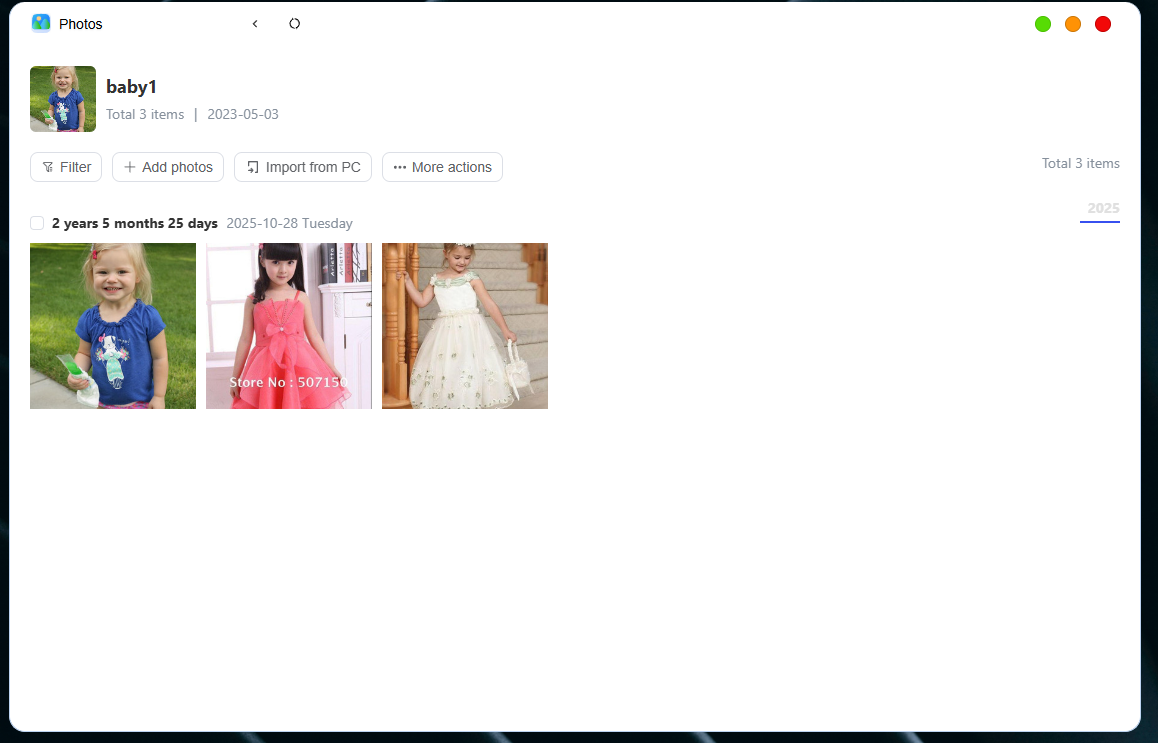Expand the More actions menu
Image resolution: width=1158 pixels, height=743 pixels.
[442, 167]
